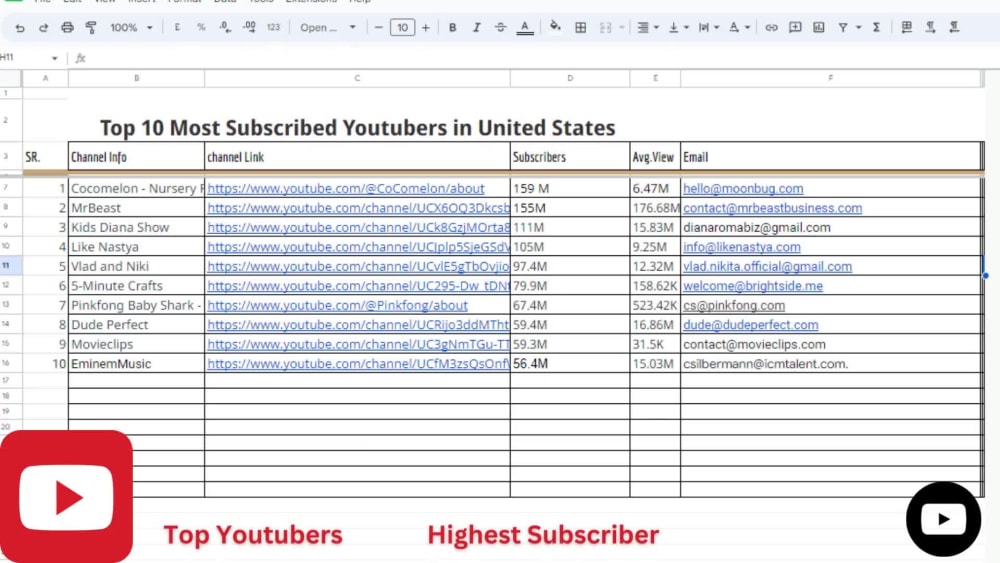Open vertical align dropdown
The image size is (1000, 563).
point(678,27)
